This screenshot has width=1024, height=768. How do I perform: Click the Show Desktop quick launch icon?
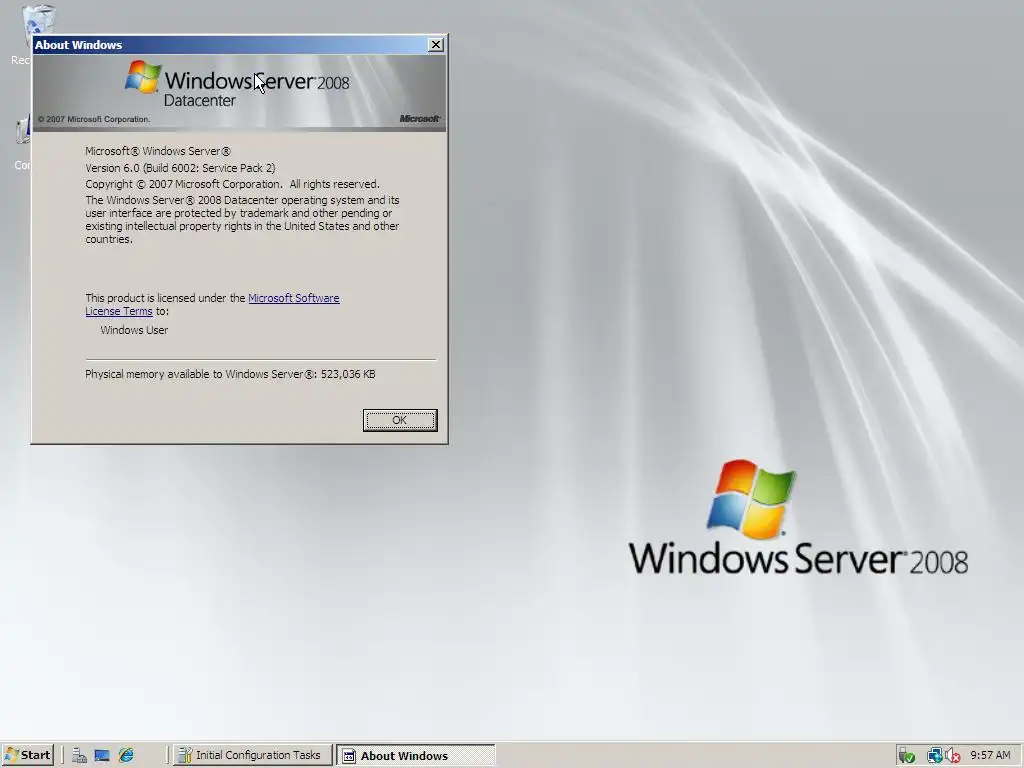tap(102, 756)
